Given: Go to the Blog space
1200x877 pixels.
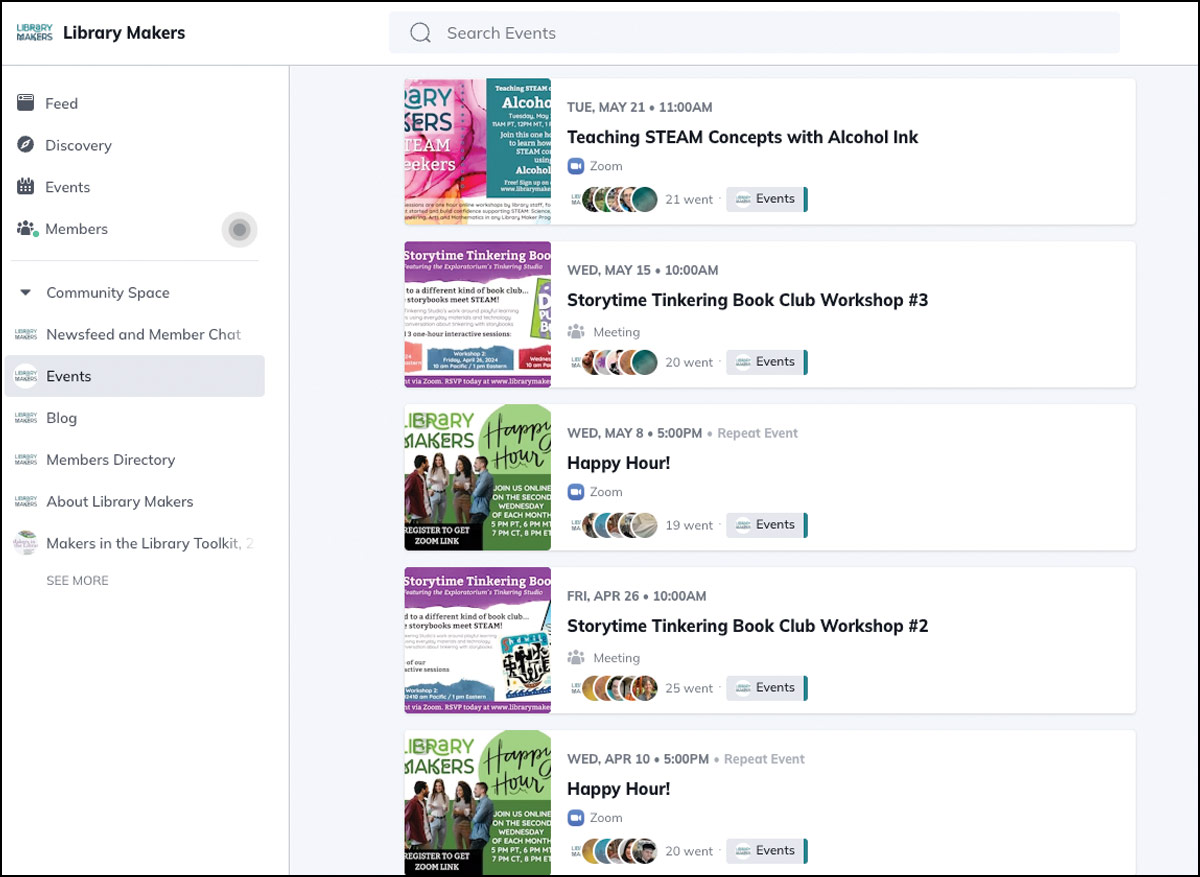Looking at the screenshot, I should (61, 418).
